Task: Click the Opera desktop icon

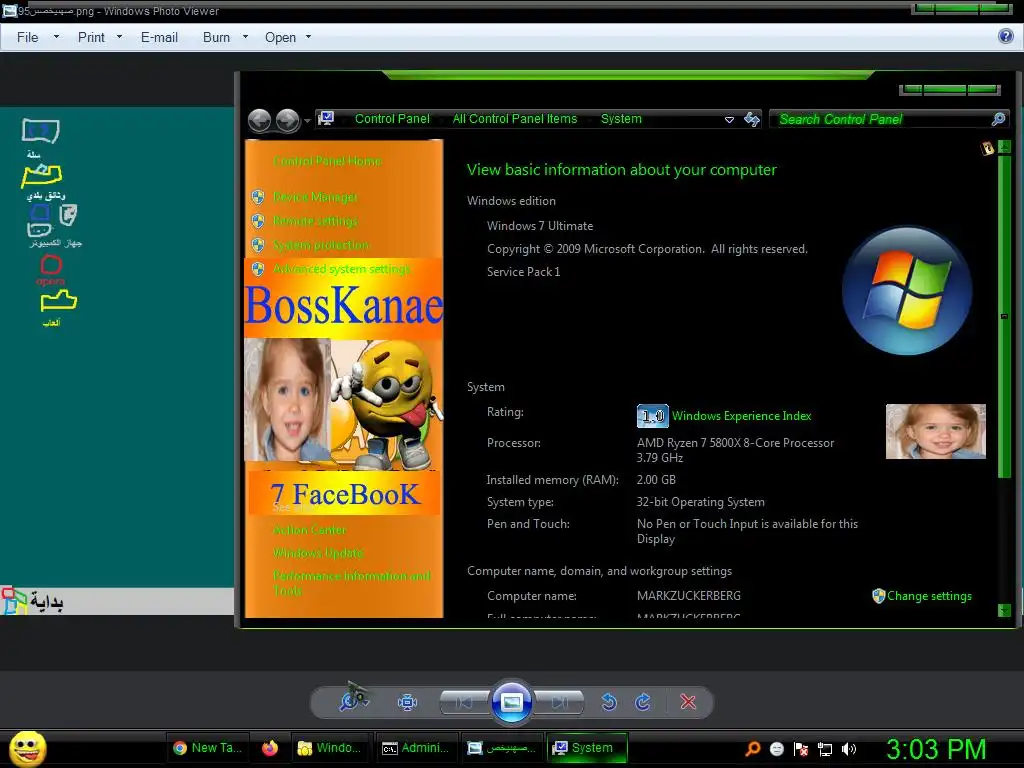Action: tap(51, 270)
